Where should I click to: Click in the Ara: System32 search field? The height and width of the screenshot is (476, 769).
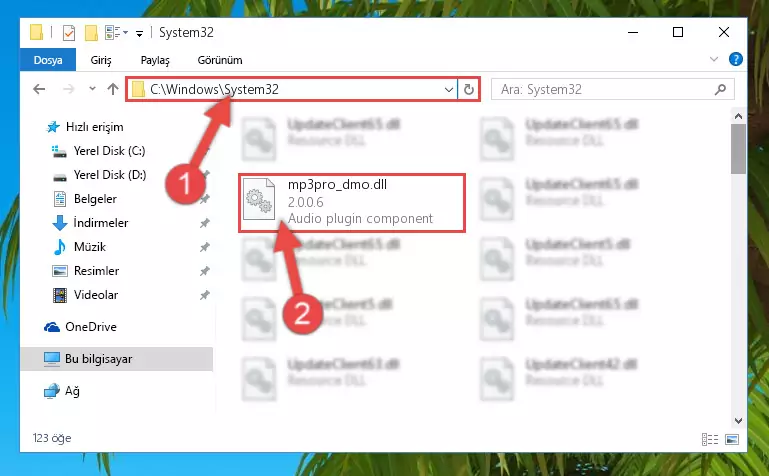(606, 89)
